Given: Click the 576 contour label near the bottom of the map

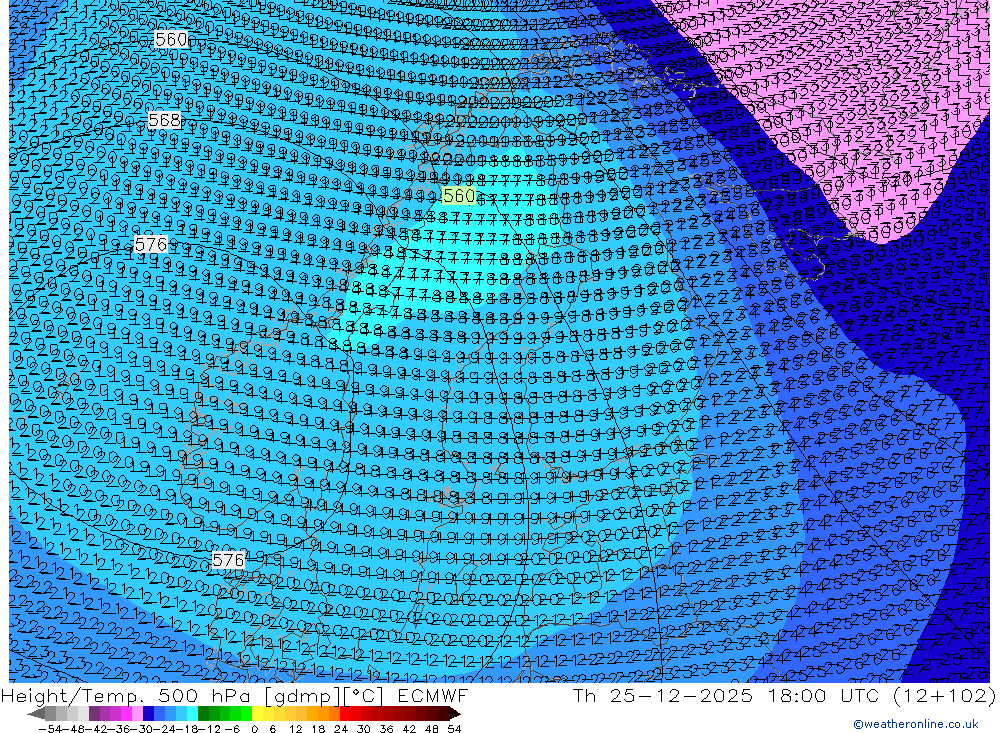Looking at the screenshot, I should pyautogui.click(x=228, y=560).
